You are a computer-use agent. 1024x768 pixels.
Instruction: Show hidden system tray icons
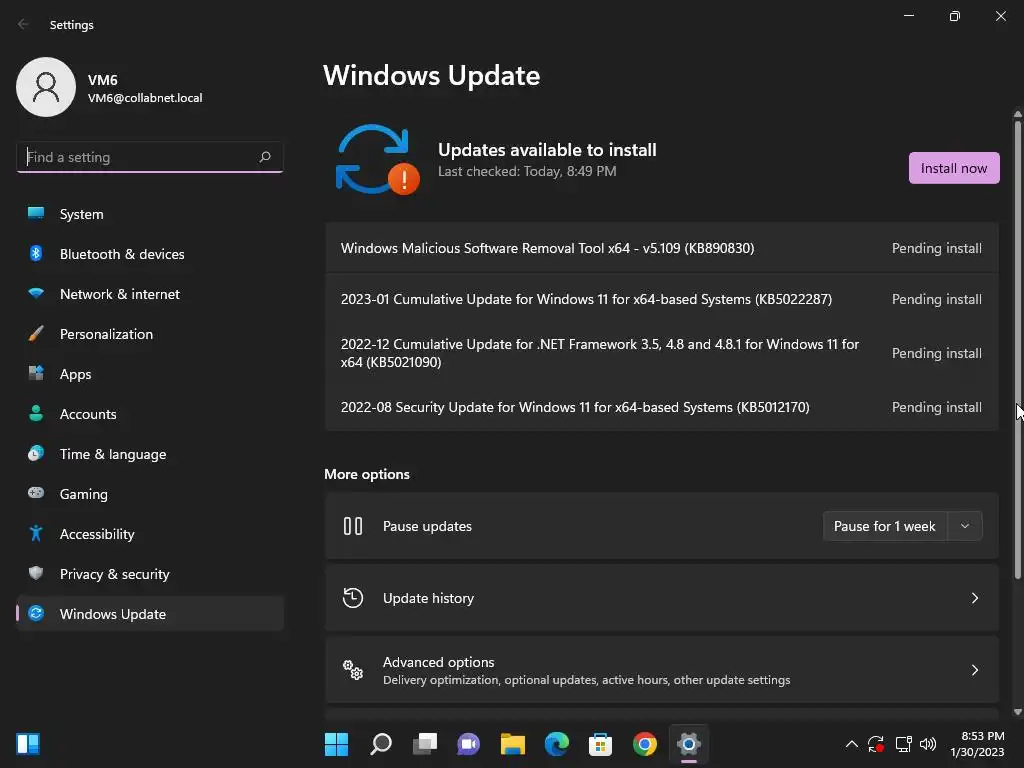[852, 744]
